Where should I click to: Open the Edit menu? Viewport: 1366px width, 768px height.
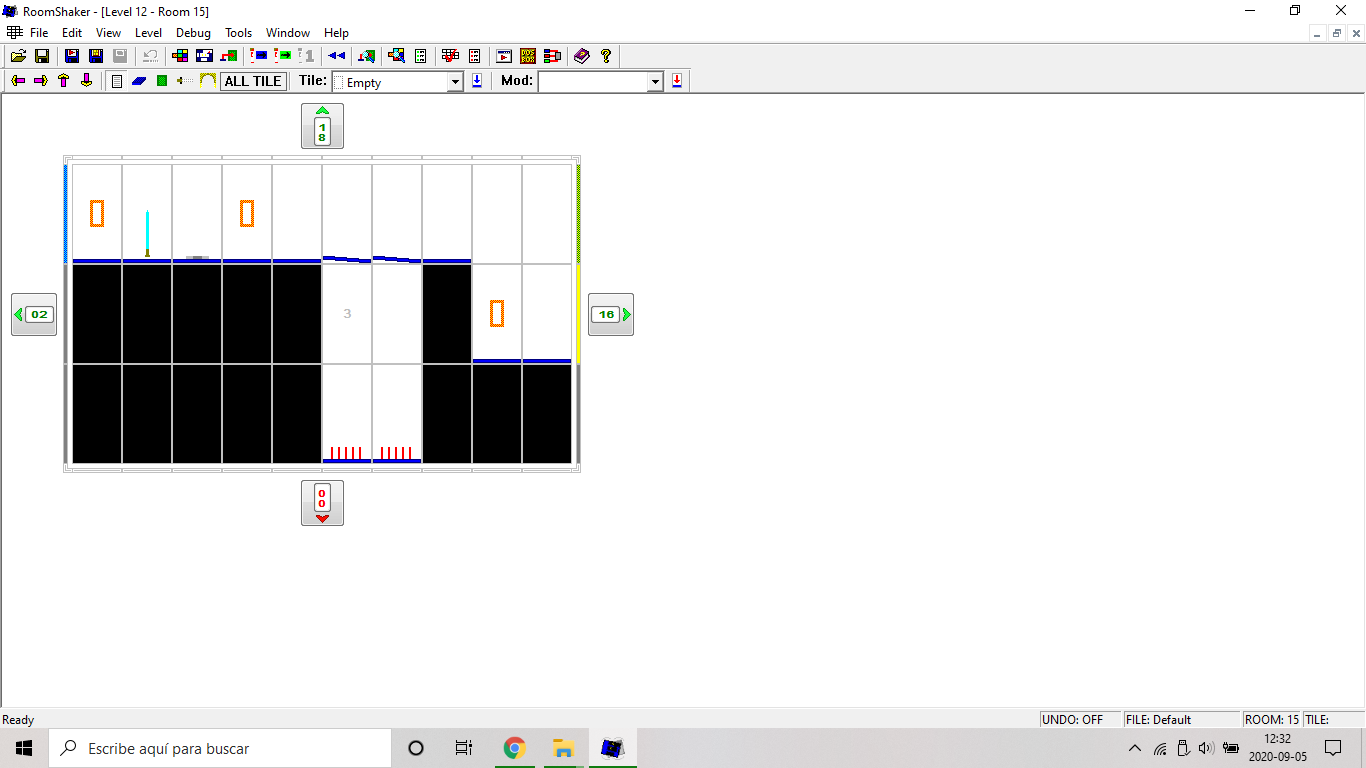coord(72,33)
